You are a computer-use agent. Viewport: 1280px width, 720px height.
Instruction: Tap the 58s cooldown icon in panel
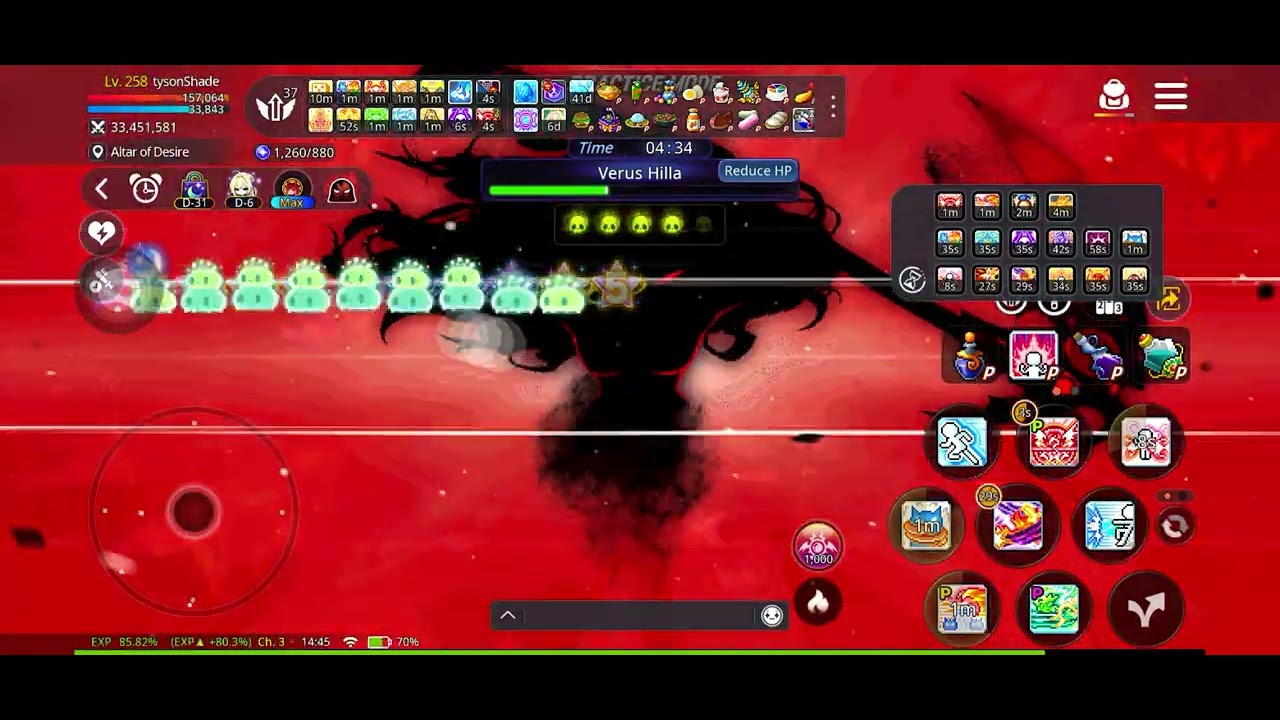1097,243
